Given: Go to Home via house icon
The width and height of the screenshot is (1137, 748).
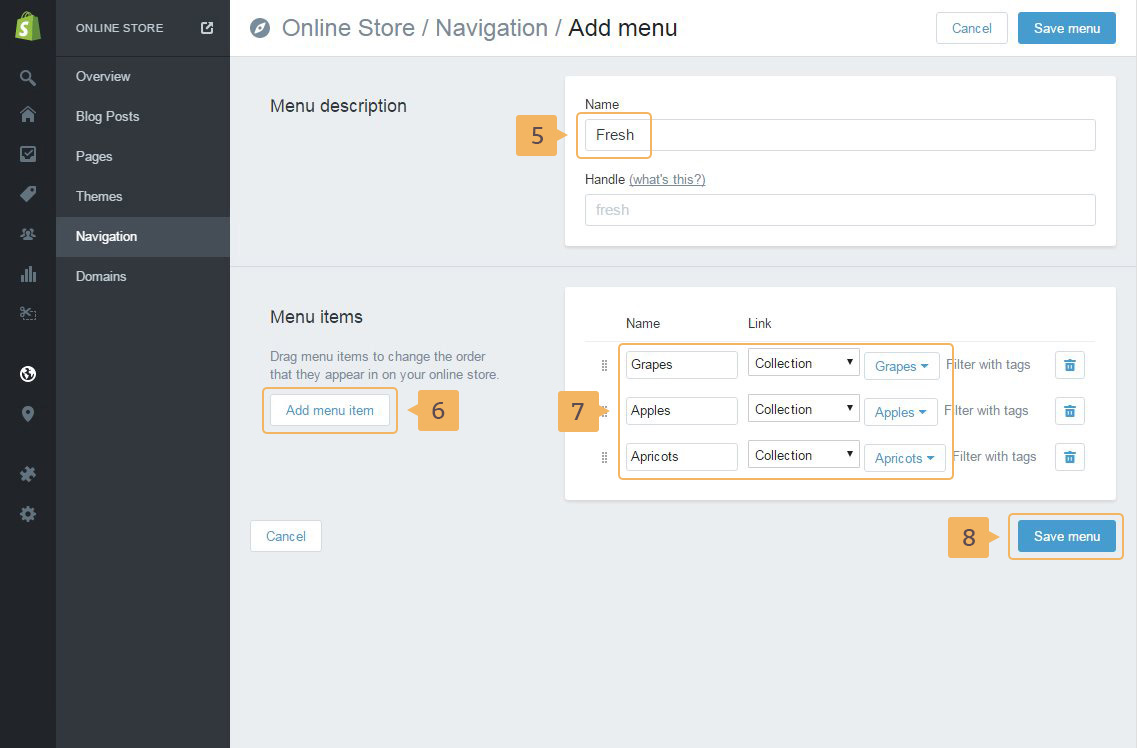Looking at the screenshot, I should tap(28, 115).
